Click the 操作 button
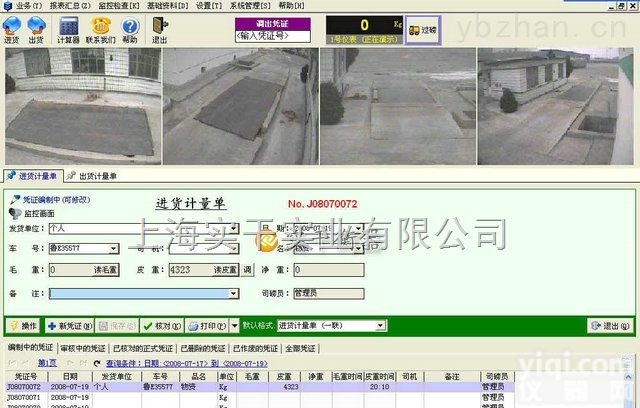 (x=24, y=326)
